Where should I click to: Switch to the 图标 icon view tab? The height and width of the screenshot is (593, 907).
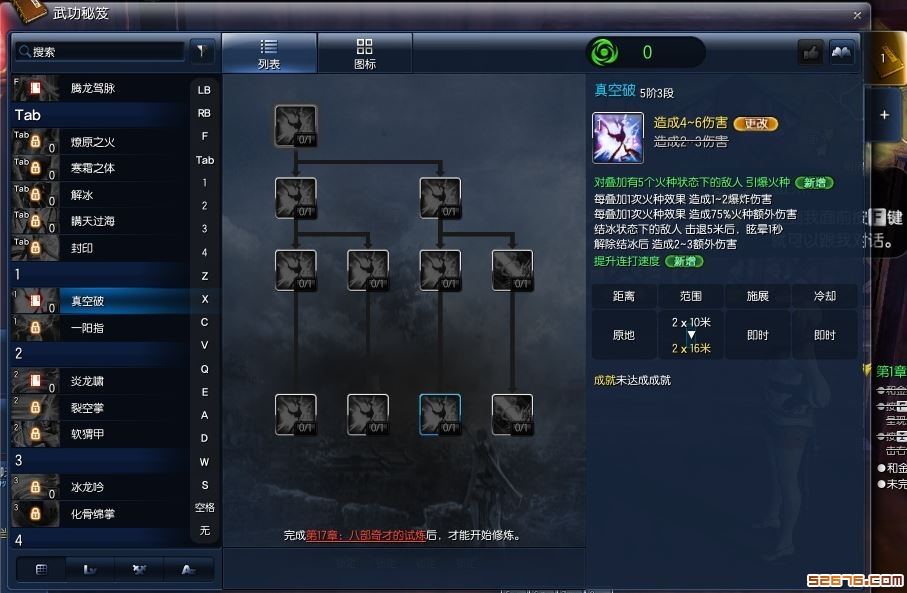pos(364,54)
